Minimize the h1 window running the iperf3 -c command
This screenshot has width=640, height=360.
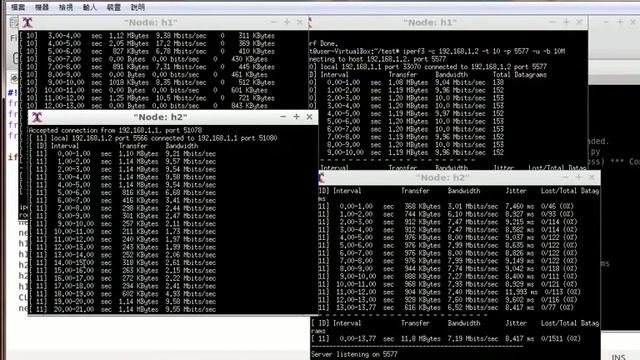pos(552,22)
